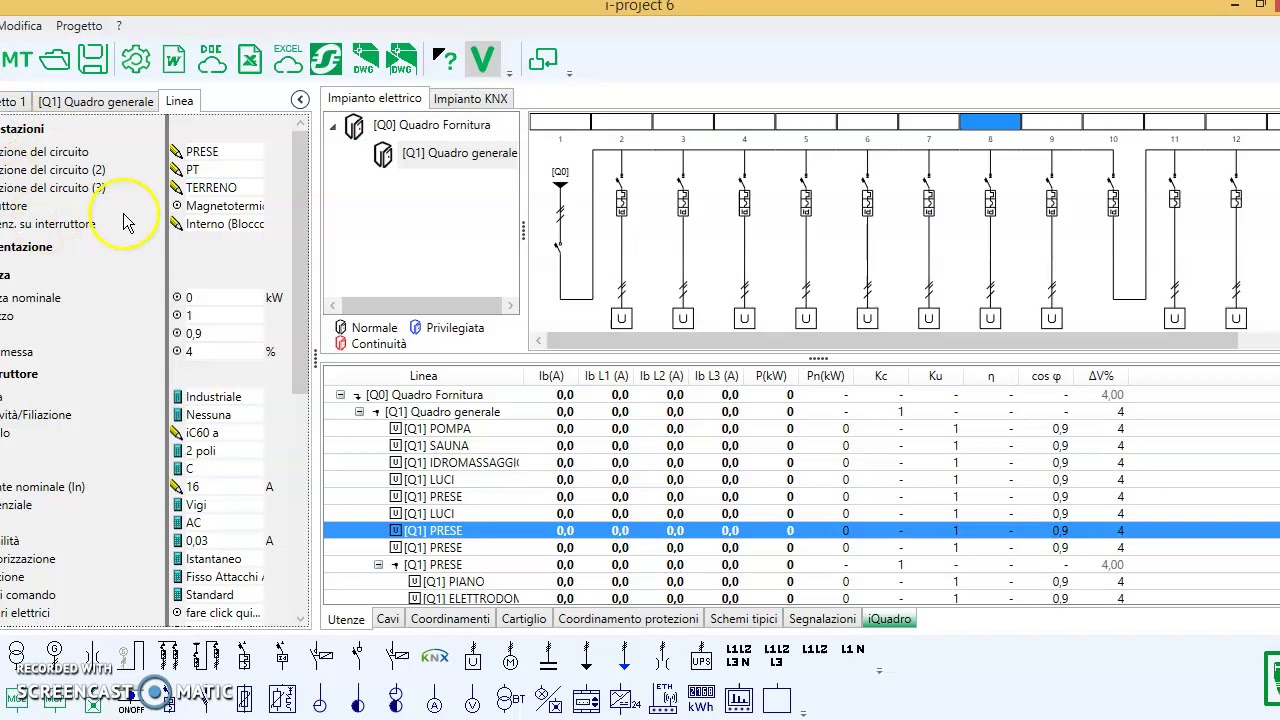Screen dimensions: 1280x720
Task: Open the Coordinamento protezioni tab
Action: click(x=628, y=619)
